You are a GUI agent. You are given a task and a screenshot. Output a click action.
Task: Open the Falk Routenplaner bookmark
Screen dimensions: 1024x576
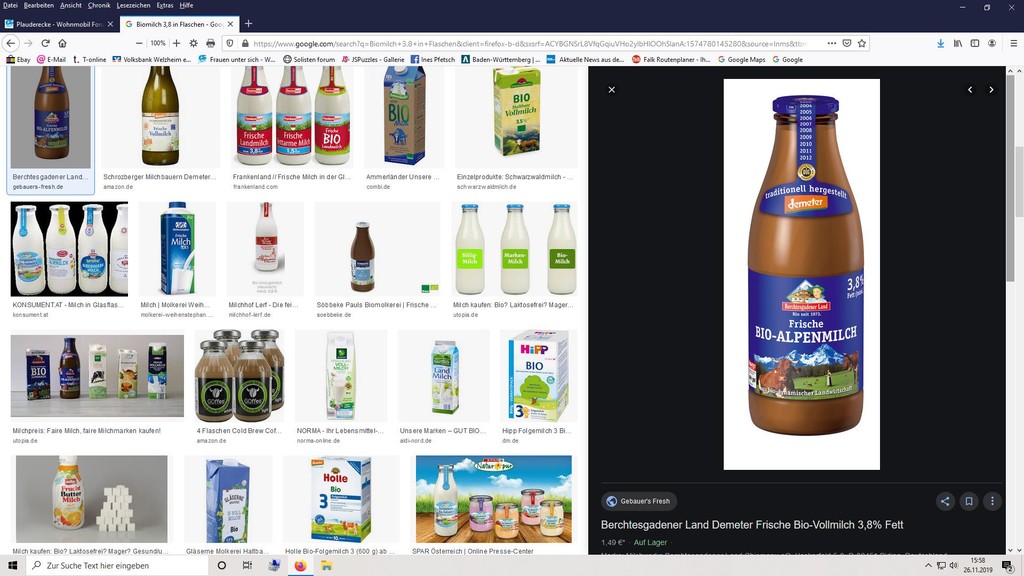click(x=671, y=59)
